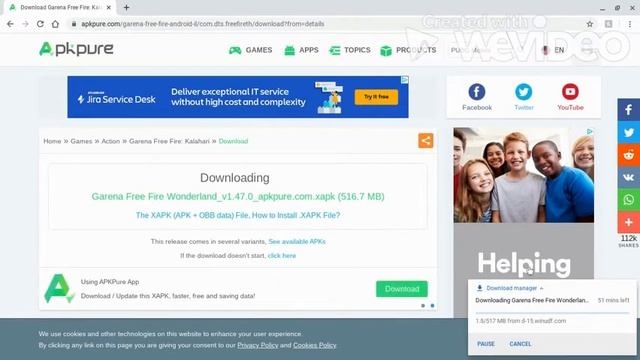The image size is (640, 360).
Task: Select the first carousel dot
Action: [423, 306]
